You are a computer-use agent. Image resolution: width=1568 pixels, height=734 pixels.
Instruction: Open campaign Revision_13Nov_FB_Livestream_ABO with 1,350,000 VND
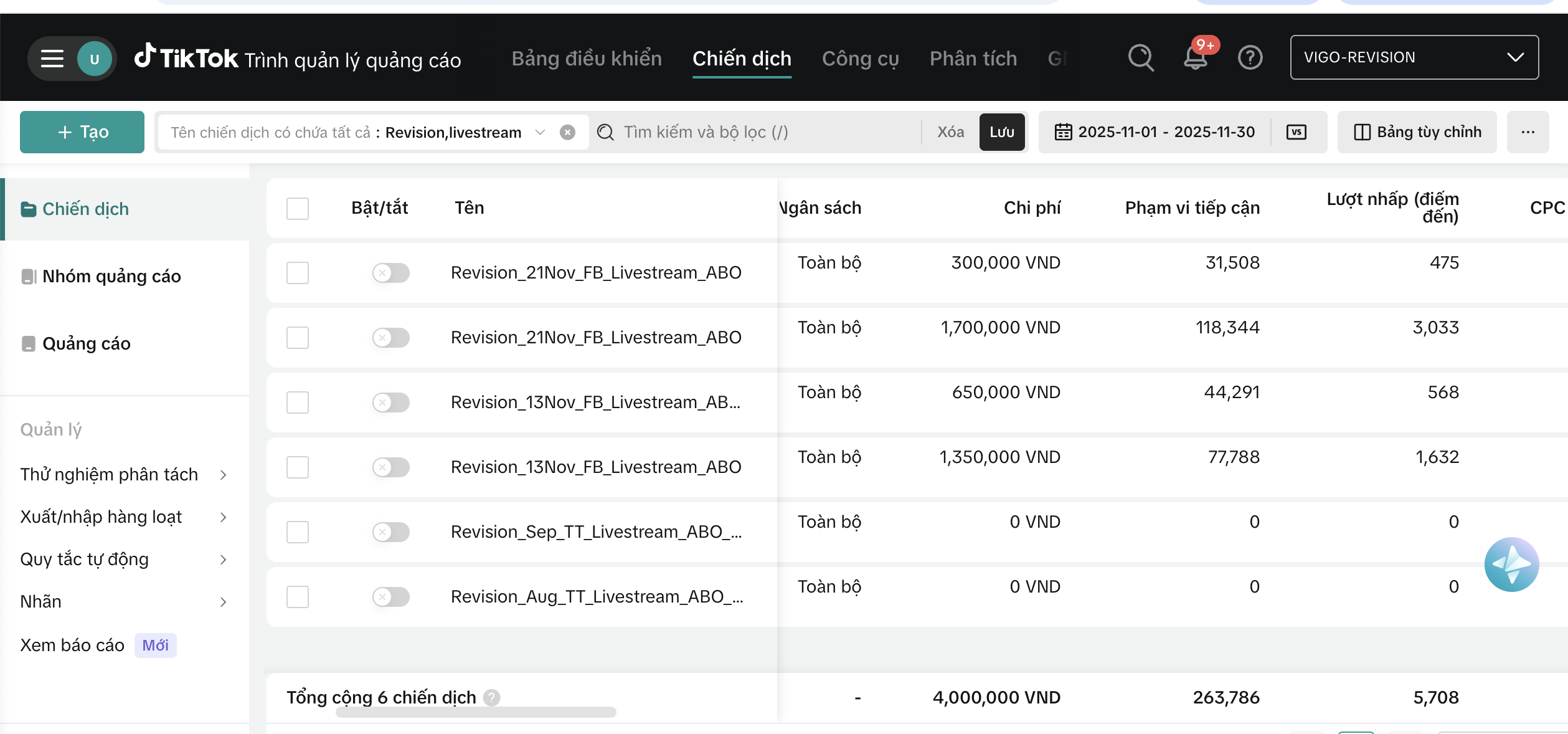pos(596,467)
